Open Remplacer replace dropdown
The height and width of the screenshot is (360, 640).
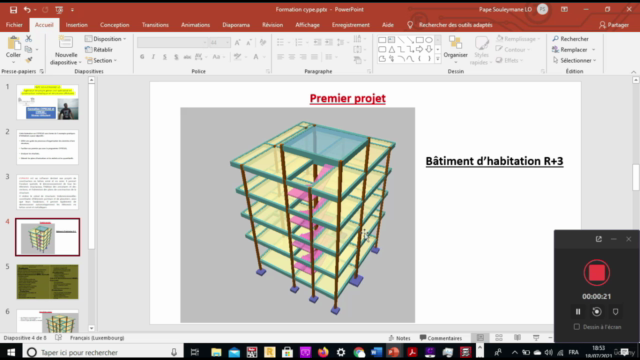click(x=573, y=49)
